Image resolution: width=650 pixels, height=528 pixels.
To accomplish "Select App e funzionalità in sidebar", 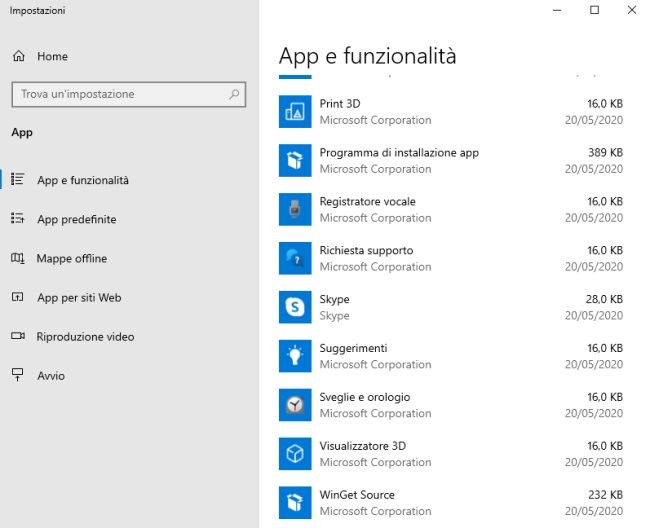I will coord(83,180).
